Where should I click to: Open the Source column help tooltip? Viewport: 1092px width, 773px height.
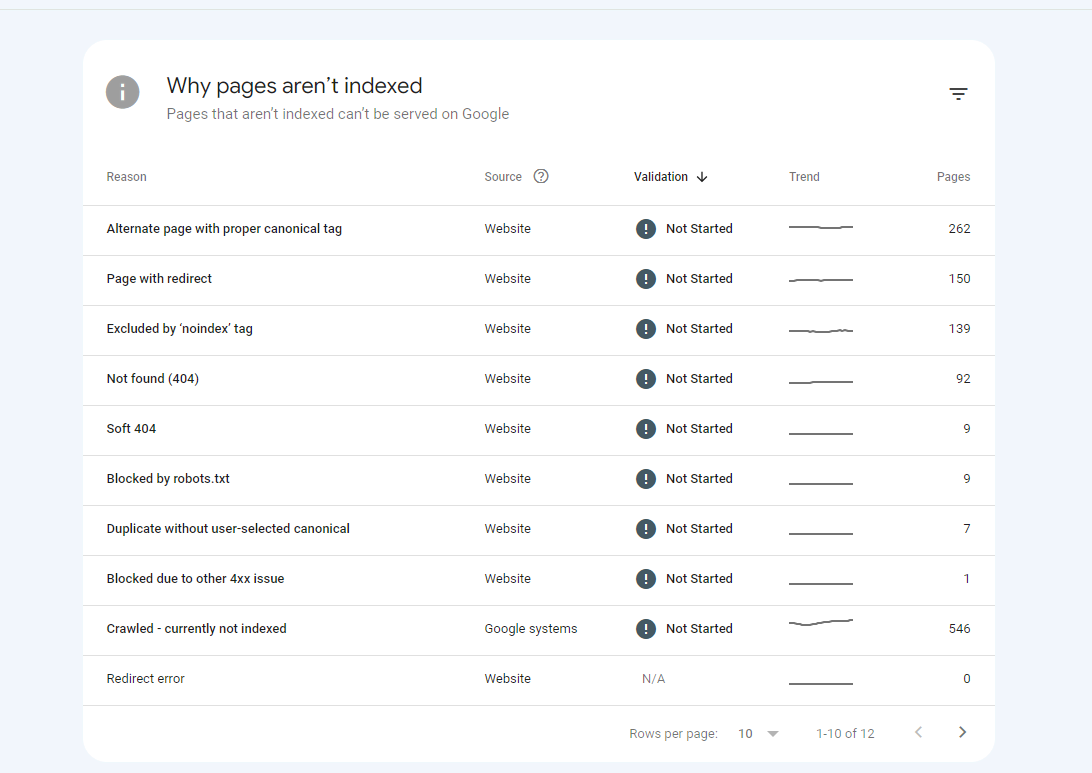(x=541, y=175)
